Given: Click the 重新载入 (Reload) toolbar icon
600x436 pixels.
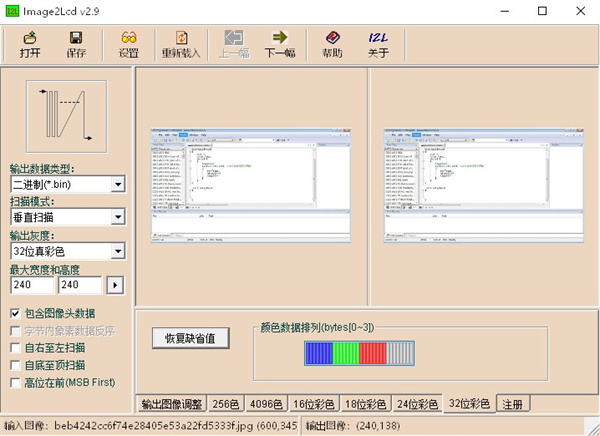Looking at the screenshot, I should coord(180,44).
